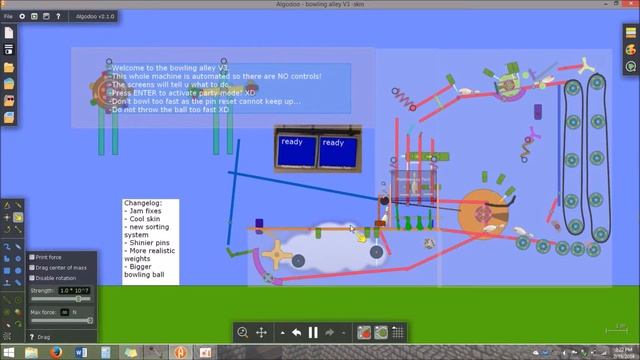Viewport: 640px width, 360px height.
Task: Click the play-window icon in top bar
Action: (34, 16)
